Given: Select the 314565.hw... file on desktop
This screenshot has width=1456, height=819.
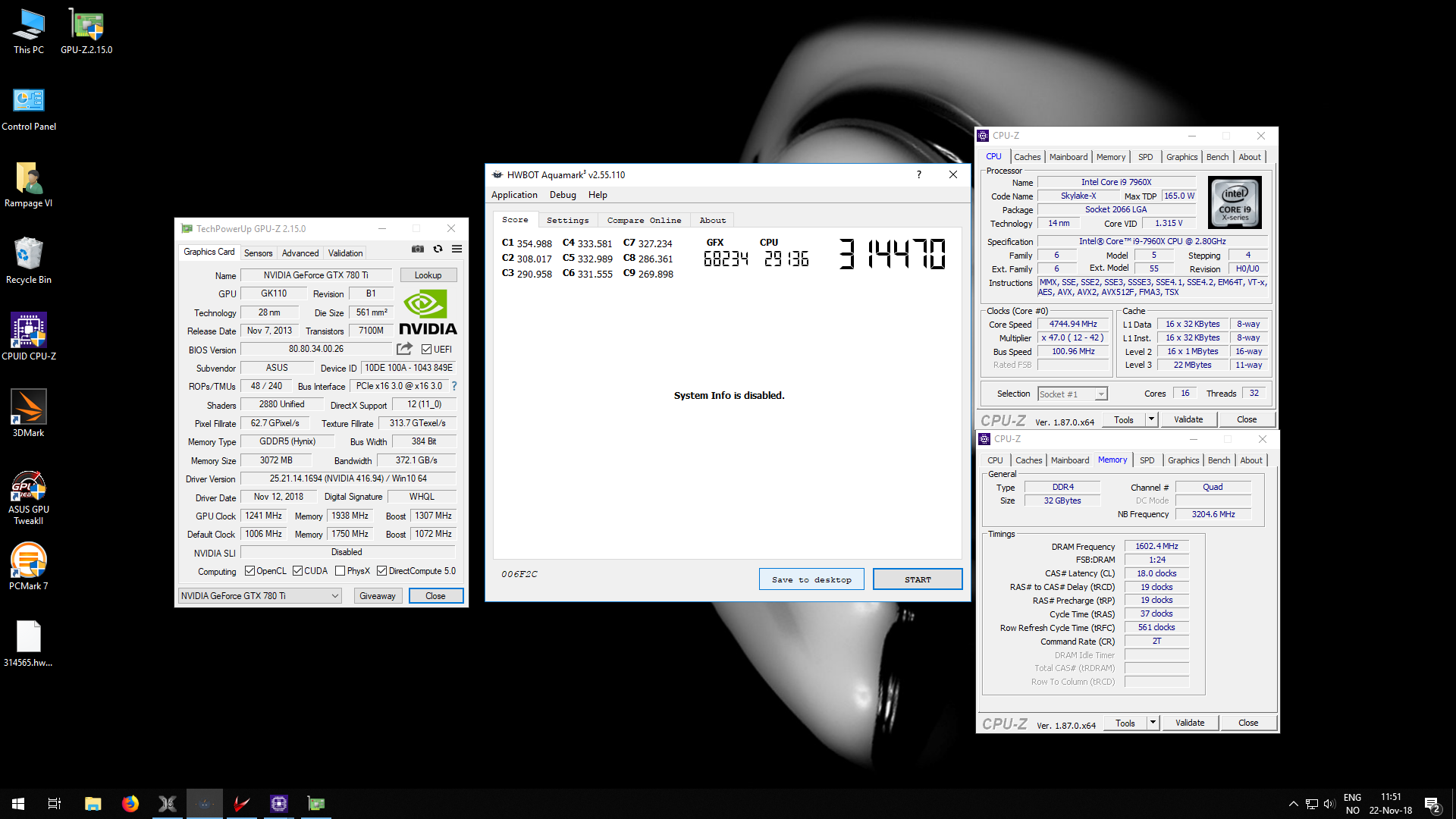Looking at the screenshot, I should click(x=29, y=645).
